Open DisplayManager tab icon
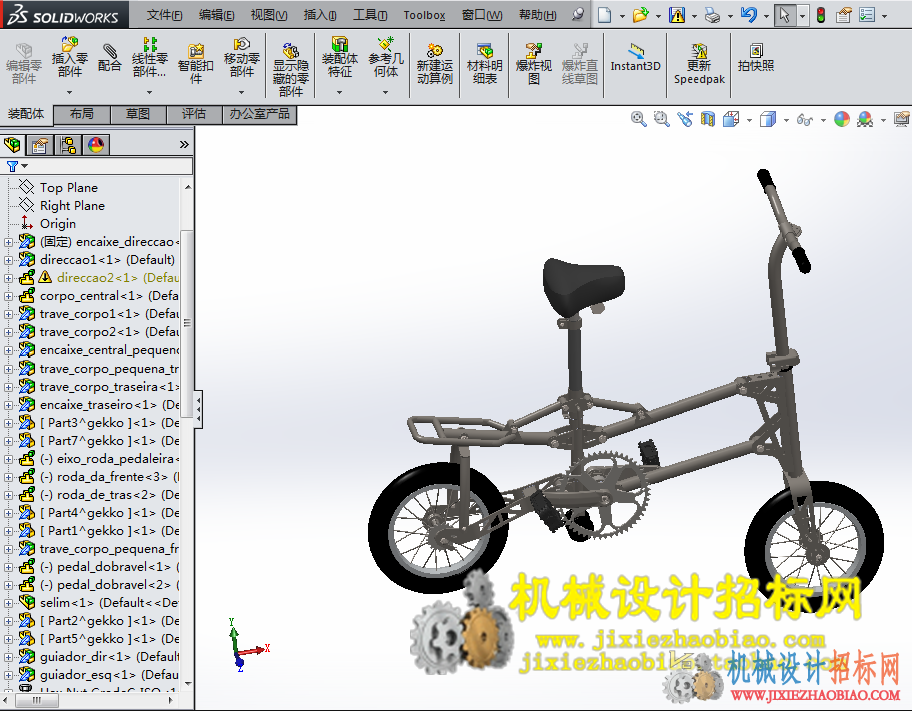The image size is (912, 711). click(96, 145)
